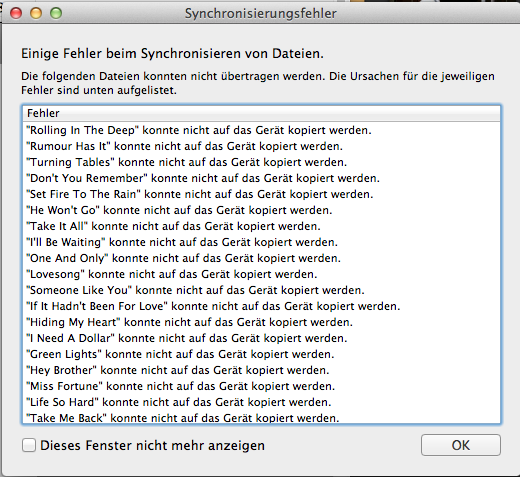
Task: Select the "Turning Tables" error entry
Action: click(x=261, y=162)
